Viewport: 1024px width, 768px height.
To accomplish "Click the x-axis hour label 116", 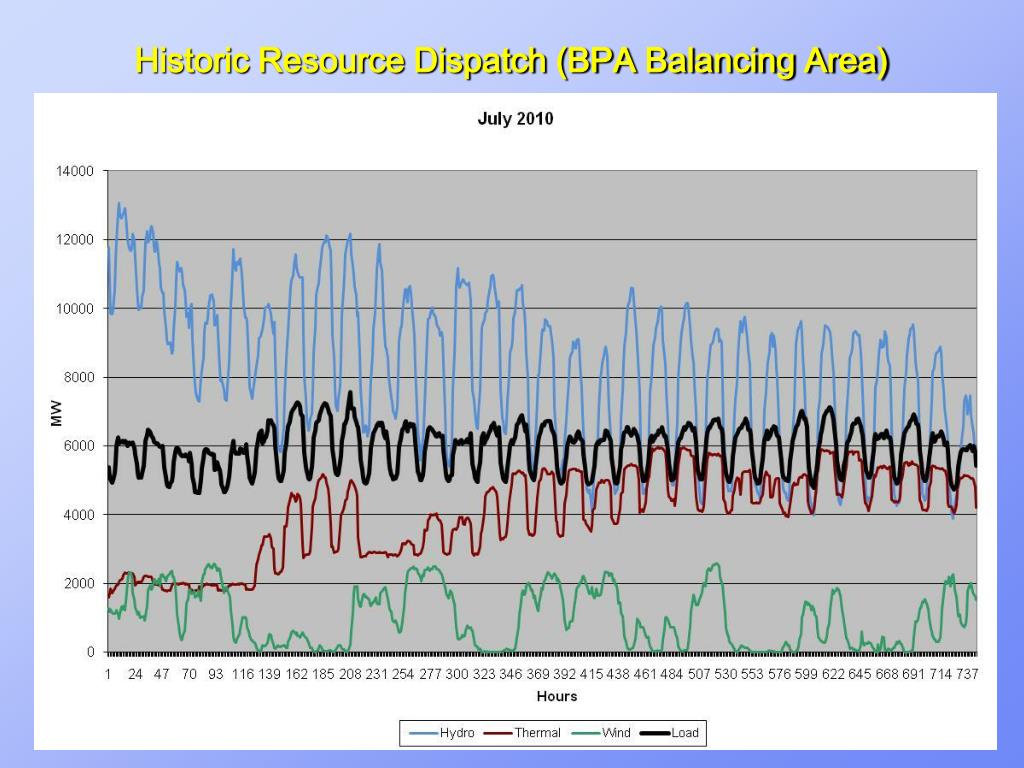I will (x=243, y=674).
